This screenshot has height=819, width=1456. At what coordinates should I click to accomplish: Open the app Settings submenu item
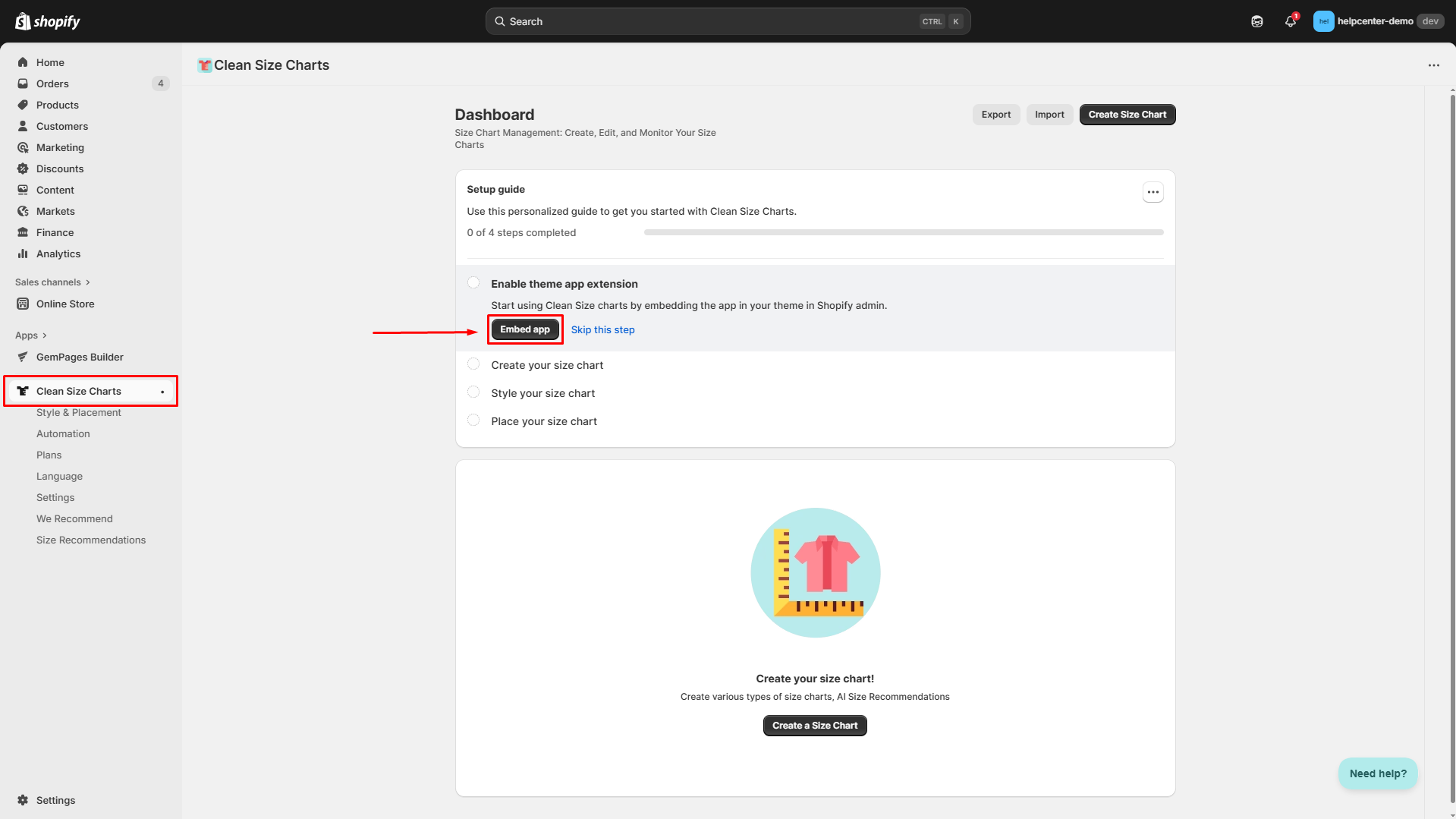pyautogui.click(x=55, y=498)
